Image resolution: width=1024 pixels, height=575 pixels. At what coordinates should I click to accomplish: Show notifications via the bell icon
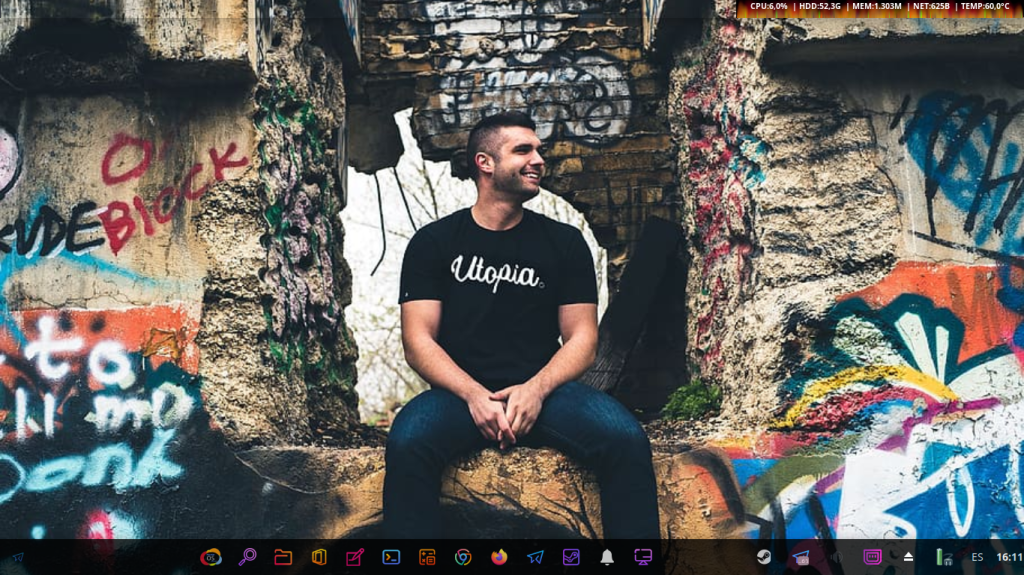tap(607, 557)
